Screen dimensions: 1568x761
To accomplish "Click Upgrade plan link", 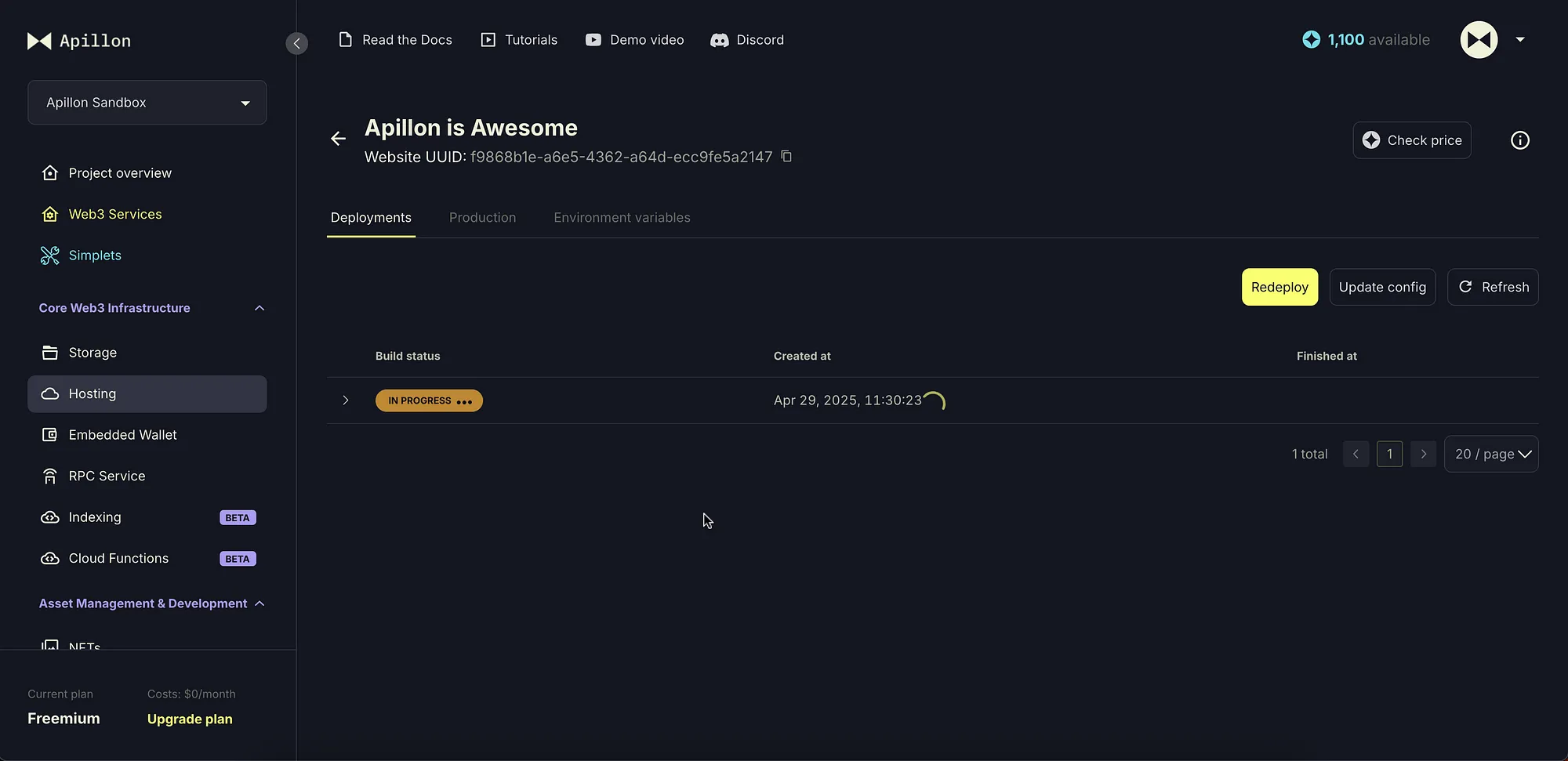I will coord(190,719).
